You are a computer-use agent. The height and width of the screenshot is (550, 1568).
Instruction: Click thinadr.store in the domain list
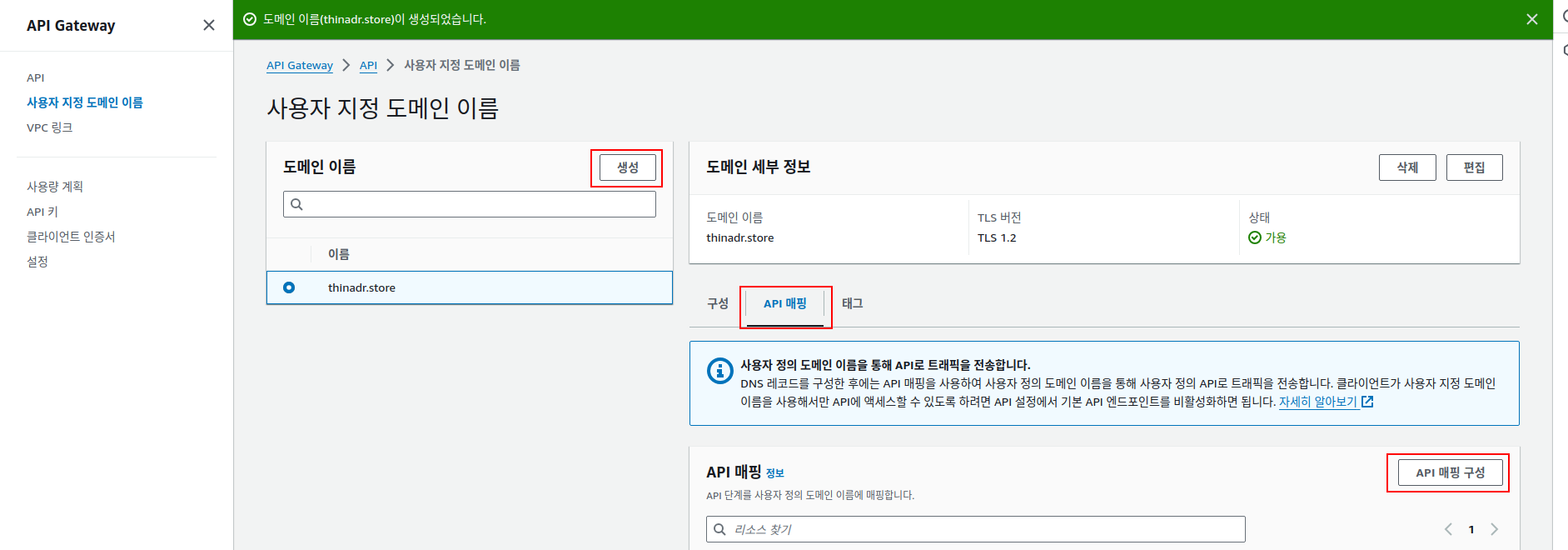point(361,287)
